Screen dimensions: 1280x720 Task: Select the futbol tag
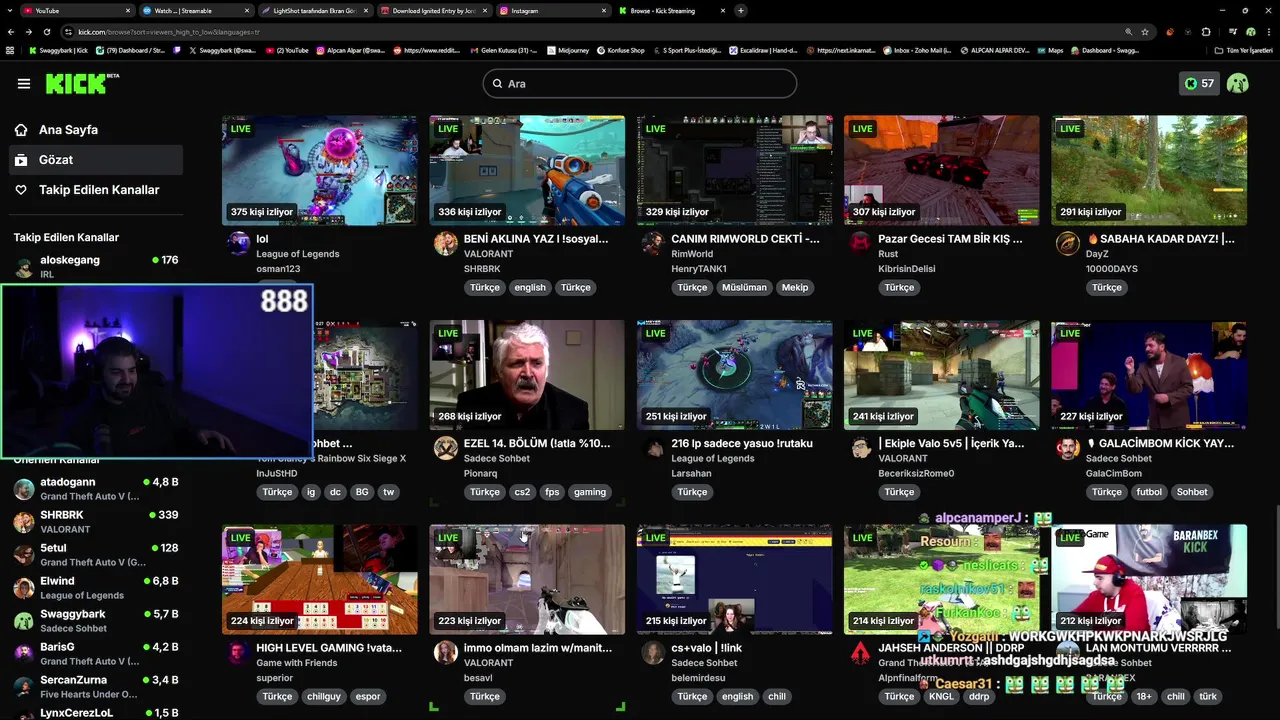coord(1151,492)
